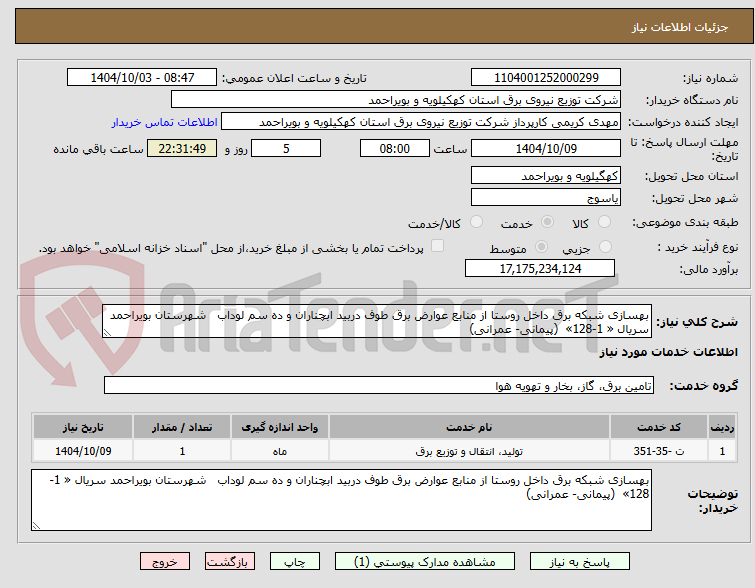Click the جزئیات اطلاعات نیاز header title
The width and height of the screenshot is (755, 588).
679,27
